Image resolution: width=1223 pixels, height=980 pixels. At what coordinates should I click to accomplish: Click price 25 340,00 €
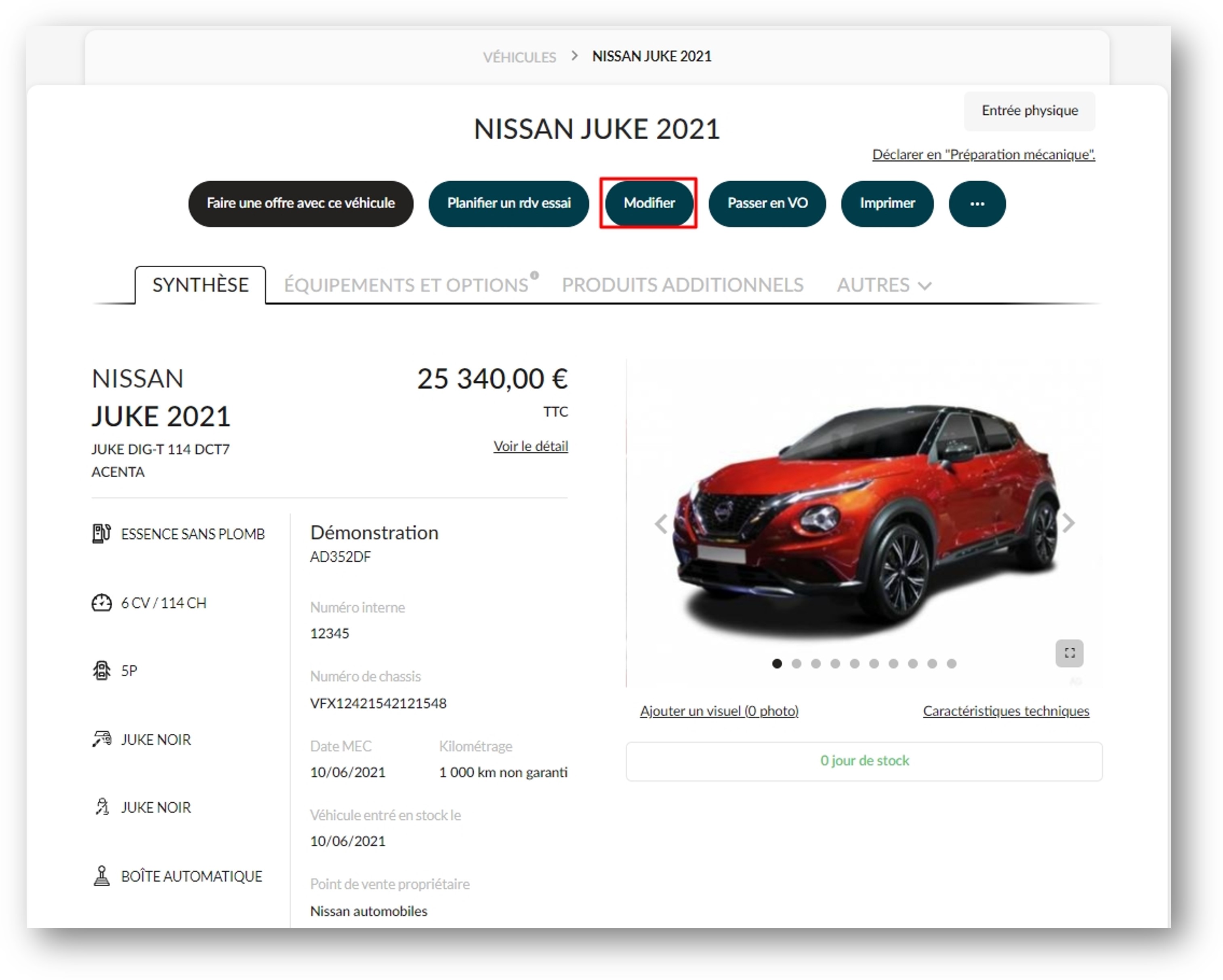(x=492, y=379)
